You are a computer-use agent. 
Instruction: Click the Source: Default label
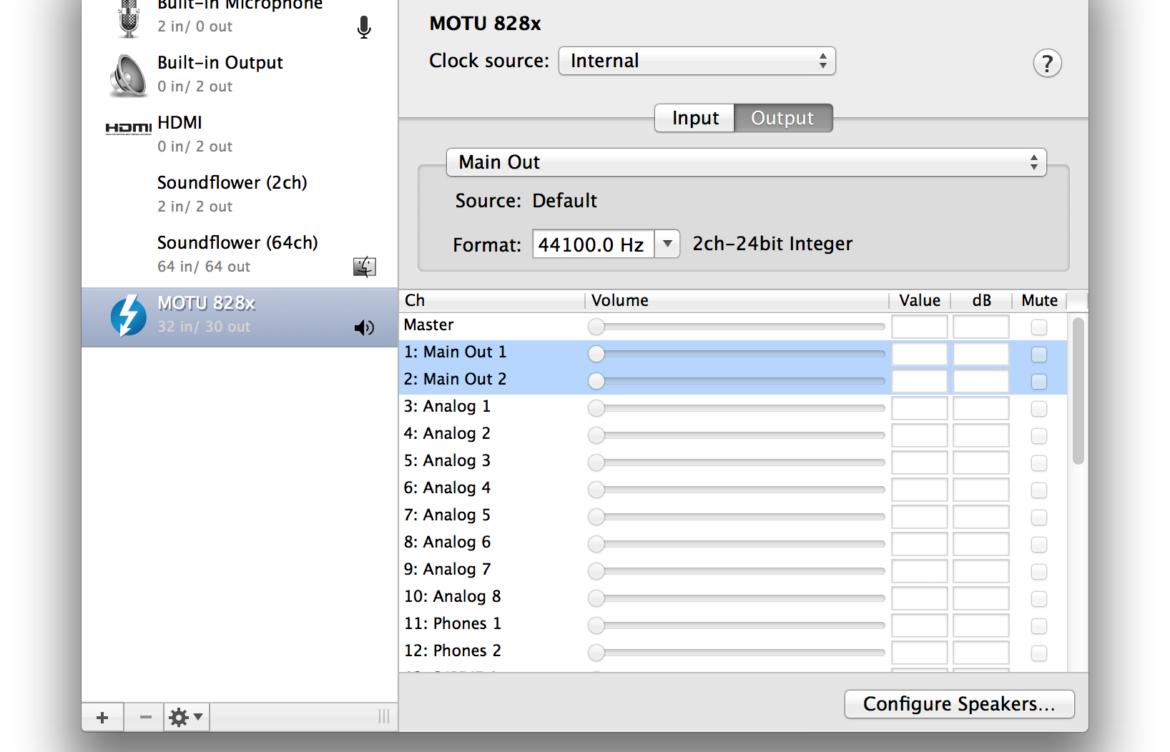coord(526,201)
